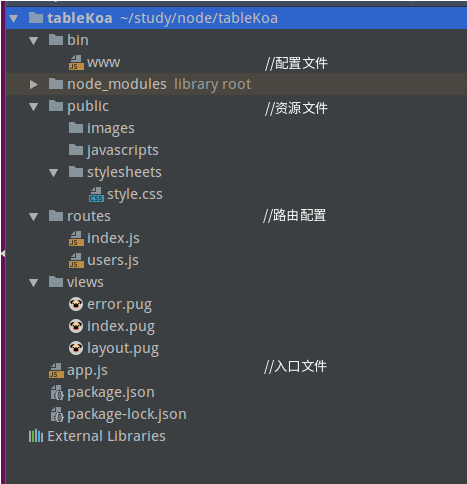Open the package.json file name
Viewport: 467px width, 484px height.
pos(111,393)
